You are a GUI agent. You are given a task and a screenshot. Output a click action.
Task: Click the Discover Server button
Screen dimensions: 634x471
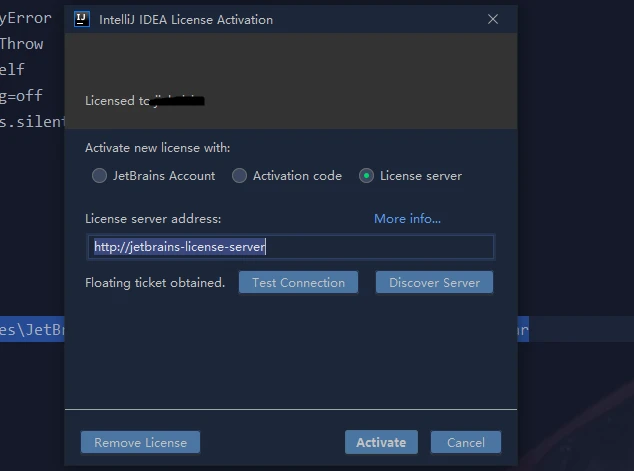click(x=434, y=282)
